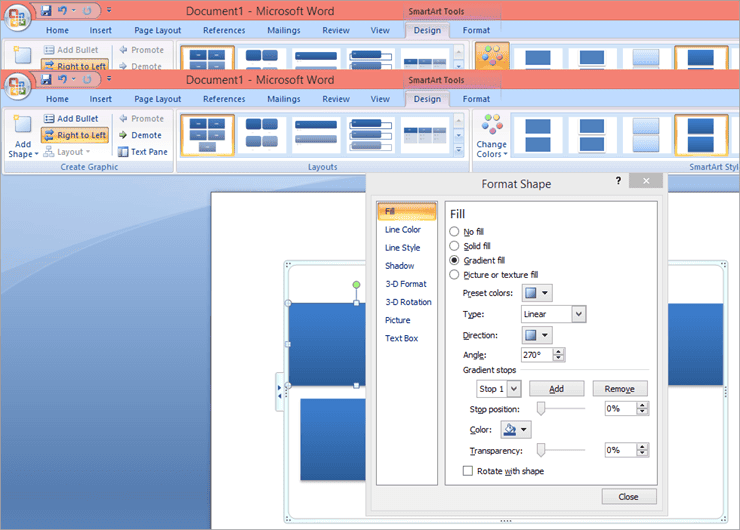
Task: Open the Layout dropdown in Create Graphic group
Action: coord(67,152)
